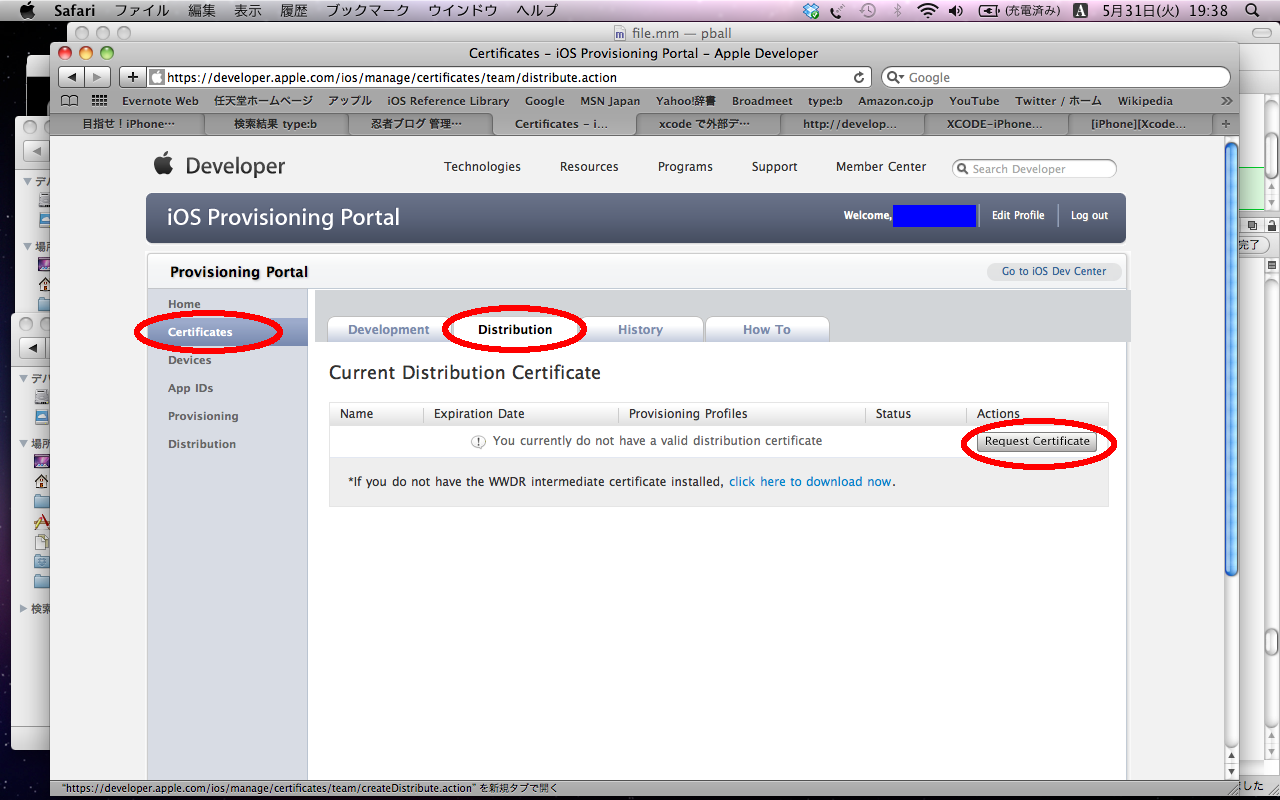This screenshot has height=800, width=1280.
Task: Open Edit Profile
Action: [x=1018, y=215]
